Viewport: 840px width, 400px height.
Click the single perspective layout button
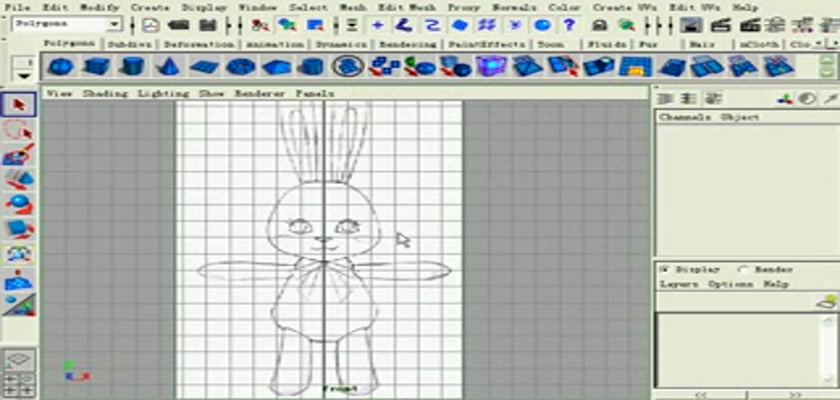coord(19,359)
